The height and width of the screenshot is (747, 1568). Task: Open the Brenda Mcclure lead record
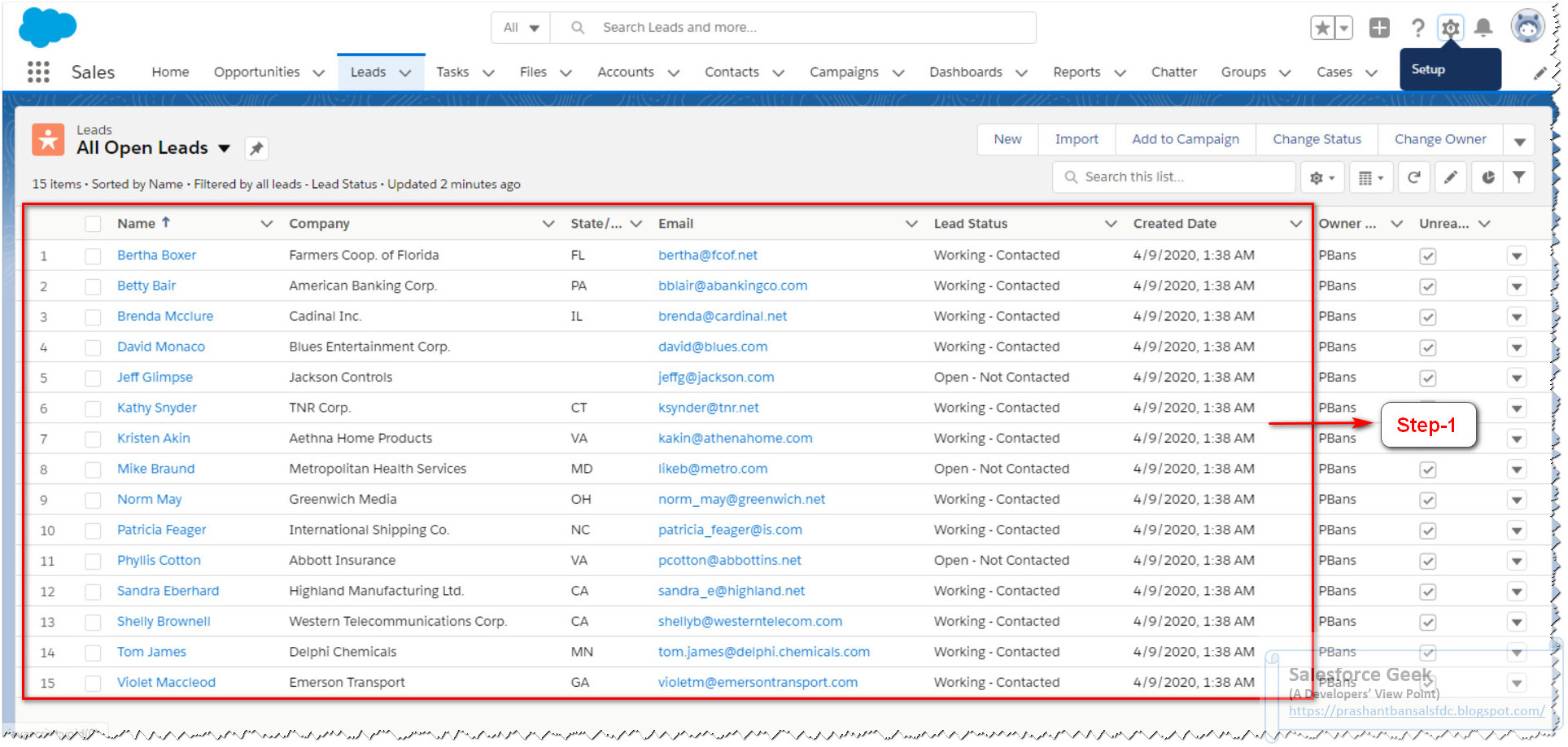(165, 316)
